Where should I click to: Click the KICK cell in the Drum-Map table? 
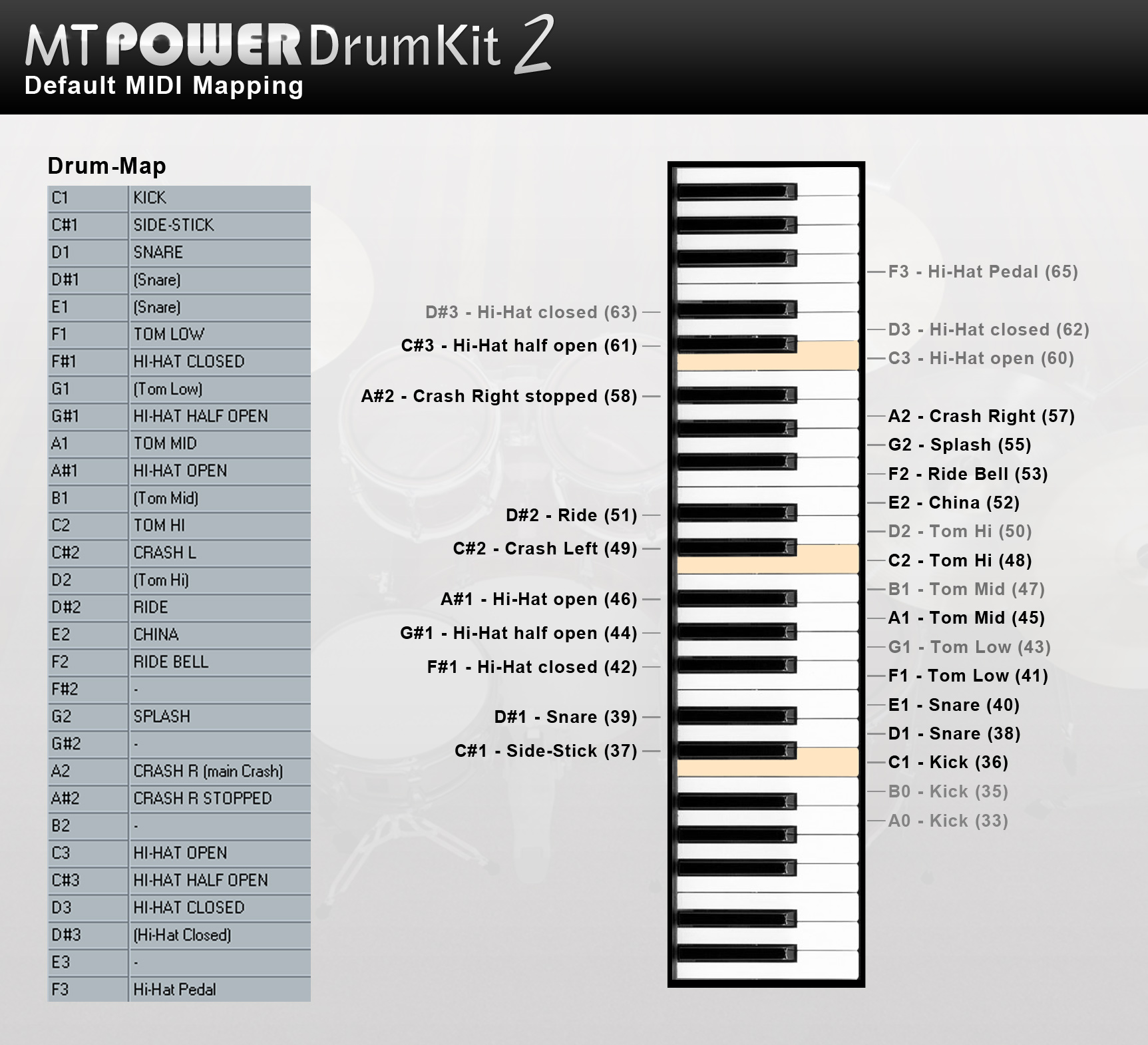tap(220, 198)
